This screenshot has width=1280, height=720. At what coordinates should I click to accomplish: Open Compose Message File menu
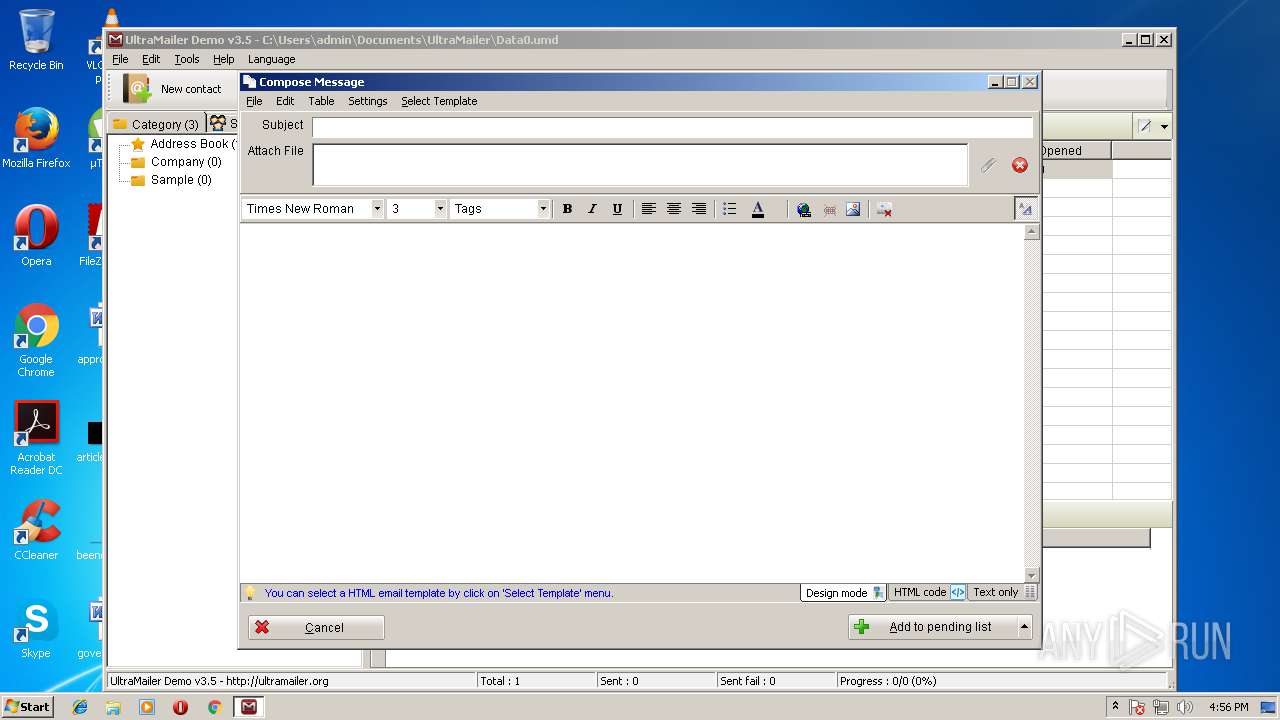(254, 101)
